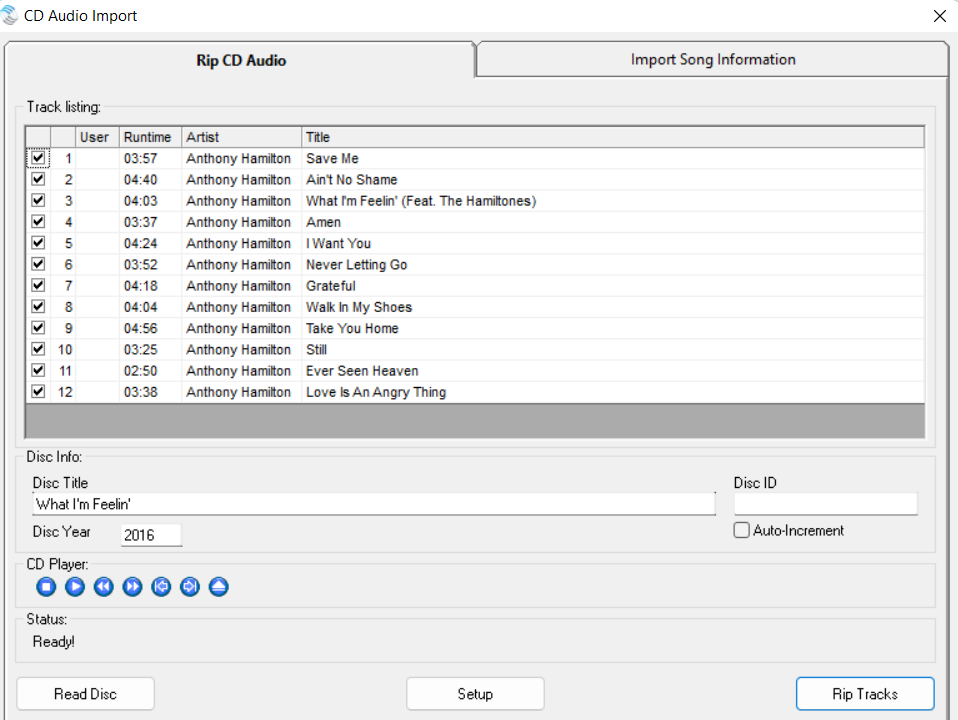This screenshot has width=958, height=720.
Task: Focus the Disc ID input field
Action: point(825,505)
